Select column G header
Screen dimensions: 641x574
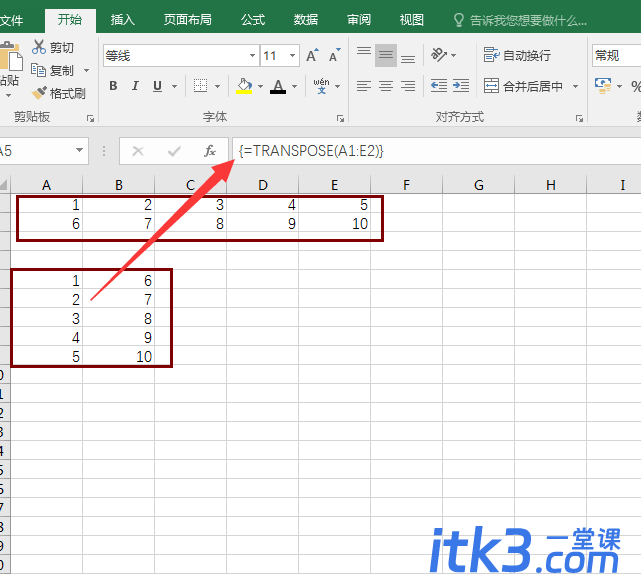(x=478, y=185)
